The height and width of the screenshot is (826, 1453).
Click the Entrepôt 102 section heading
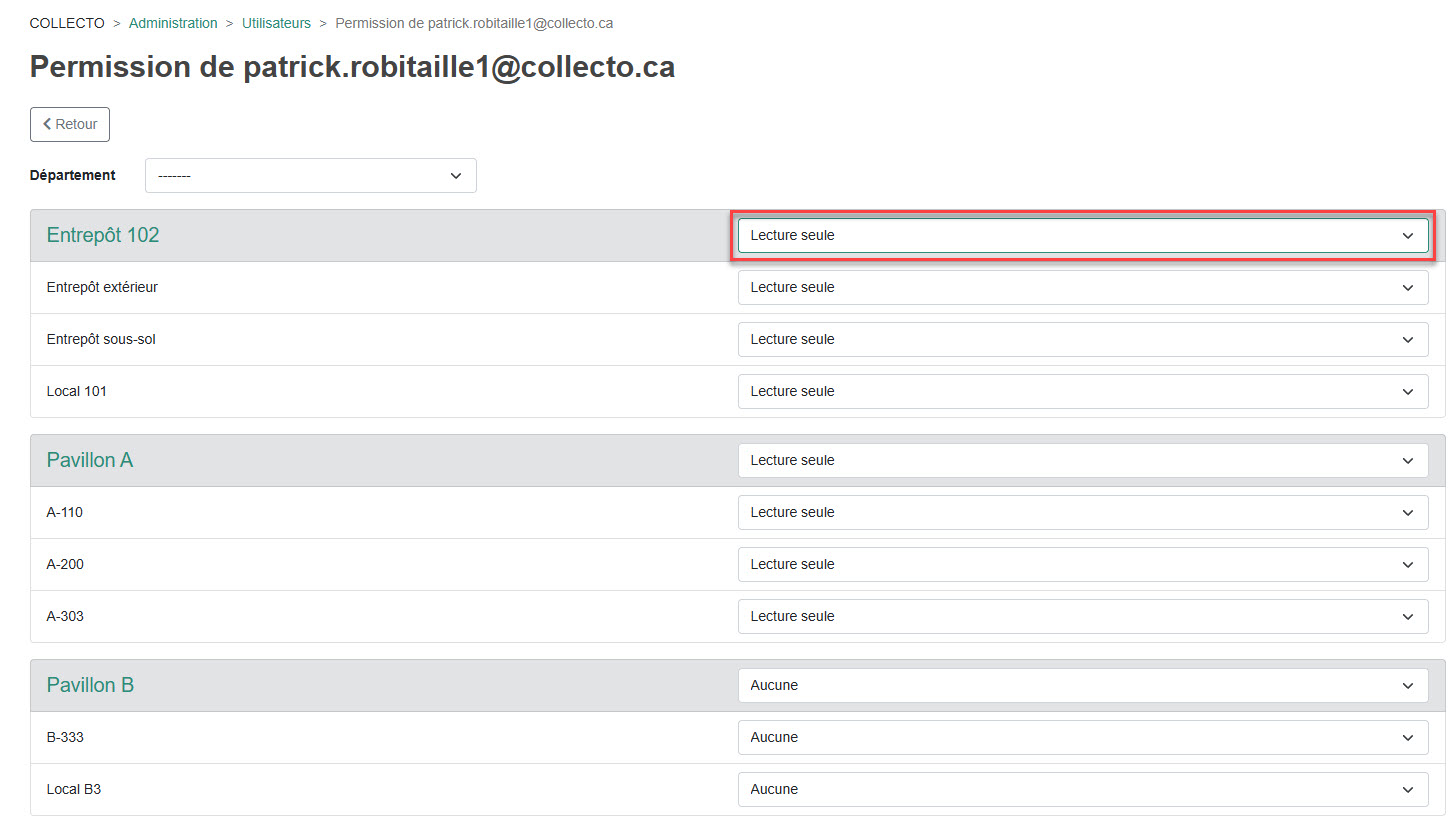click(x=103, y=236)
